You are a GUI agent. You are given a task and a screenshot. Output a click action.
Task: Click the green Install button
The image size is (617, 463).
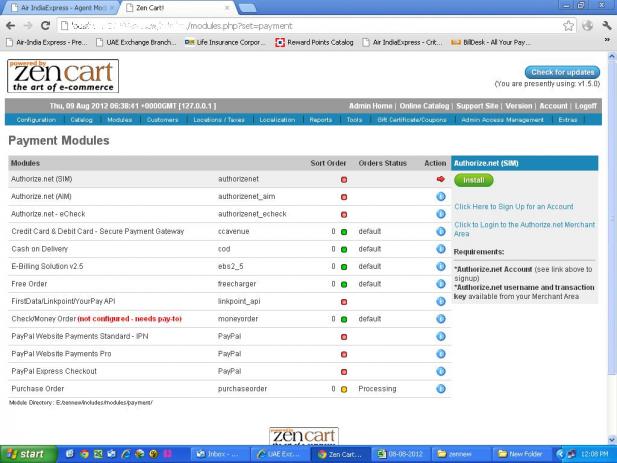(473, 180)
